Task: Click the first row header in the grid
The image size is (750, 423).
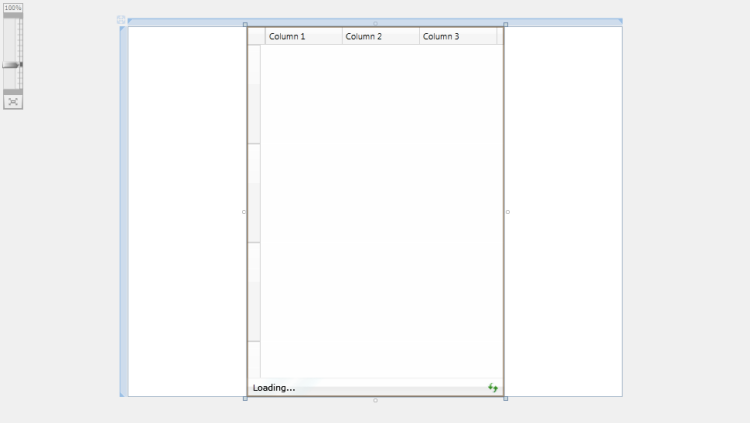Action: click(x=254, y=95)
